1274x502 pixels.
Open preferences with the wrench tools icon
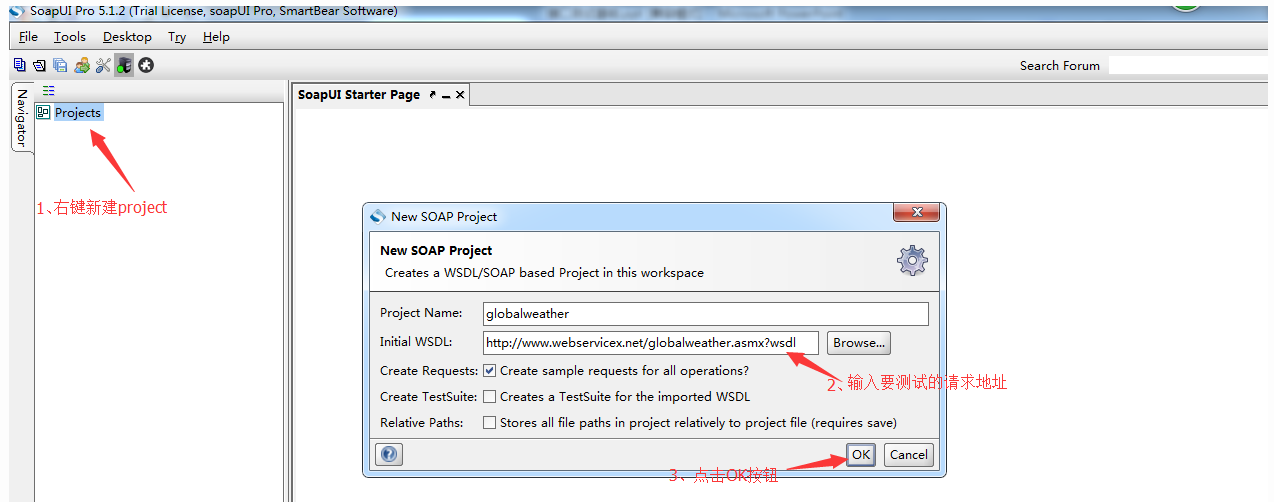coord(103,65)
